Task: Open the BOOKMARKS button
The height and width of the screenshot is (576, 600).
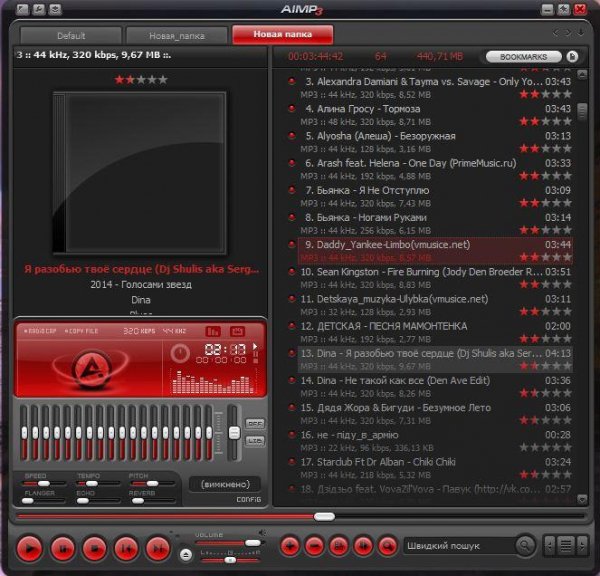Action: coord(523,57)
